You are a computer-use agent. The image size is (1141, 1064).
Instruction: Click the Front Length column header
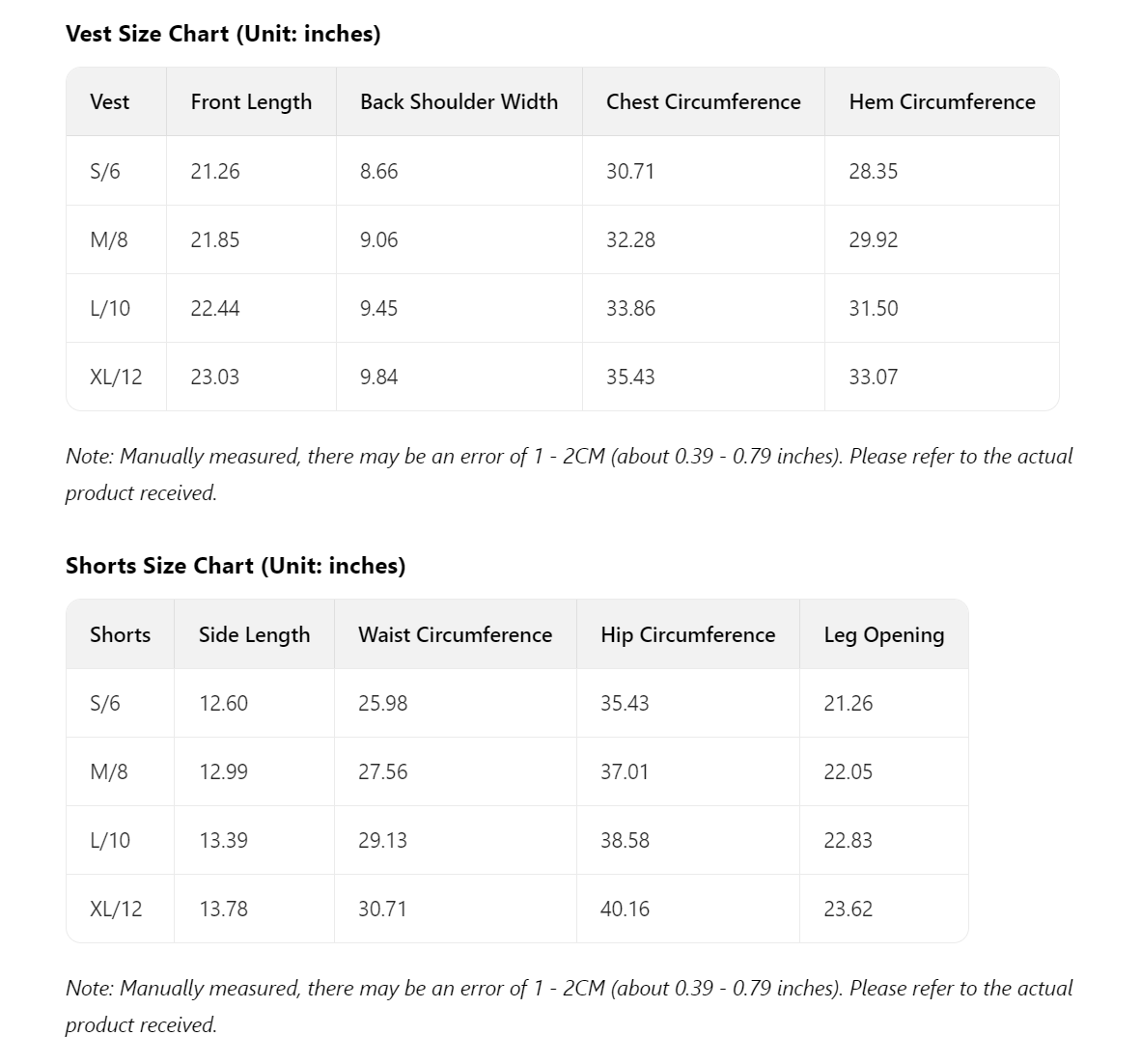coord(251,101)
